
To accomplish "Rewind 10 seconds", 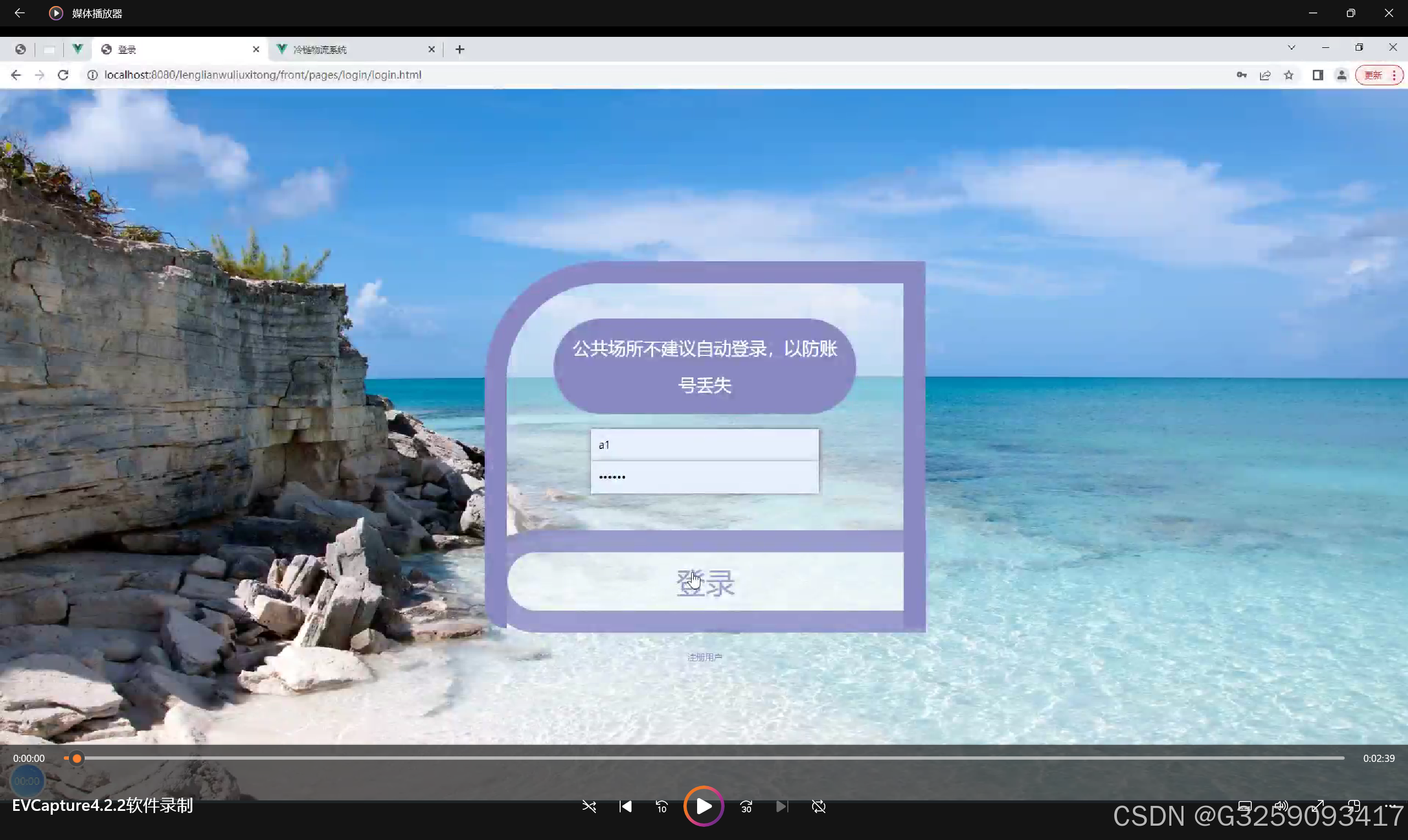I will click(x=662, y=806).
